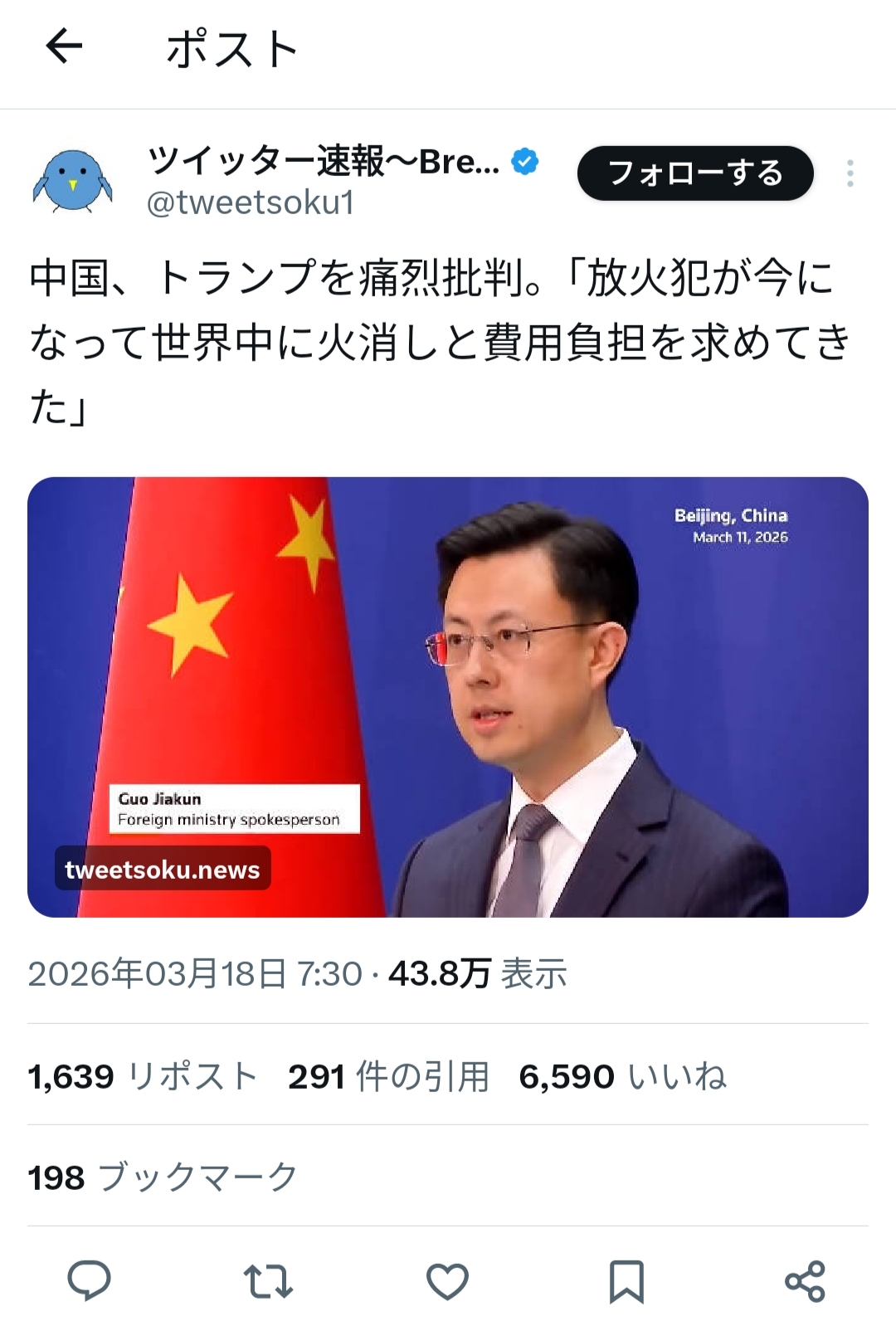Like the post with the heart icon

pyautogui.click(x=447, y=1281)
